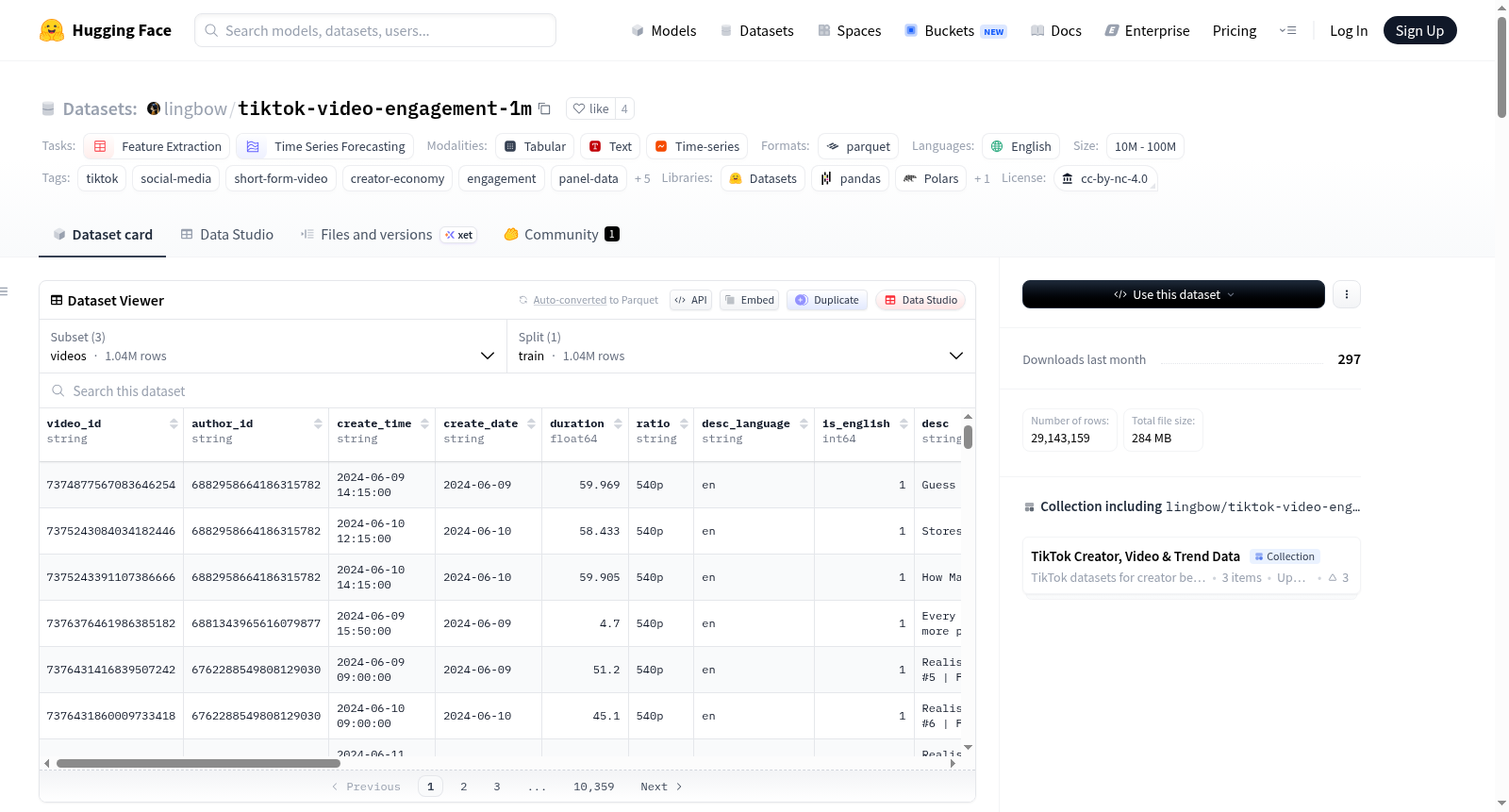Open the Data Studio button in the viewer header

tap(920, 300)
